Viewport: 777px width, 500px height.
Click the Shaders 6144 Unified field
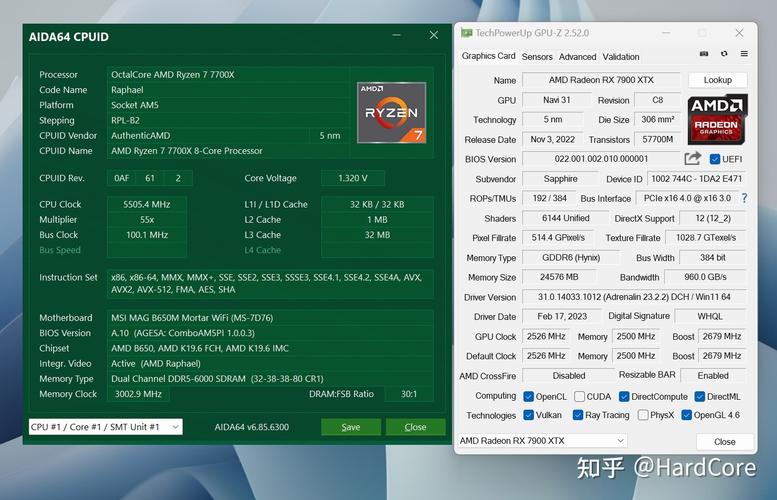(565, 218)
